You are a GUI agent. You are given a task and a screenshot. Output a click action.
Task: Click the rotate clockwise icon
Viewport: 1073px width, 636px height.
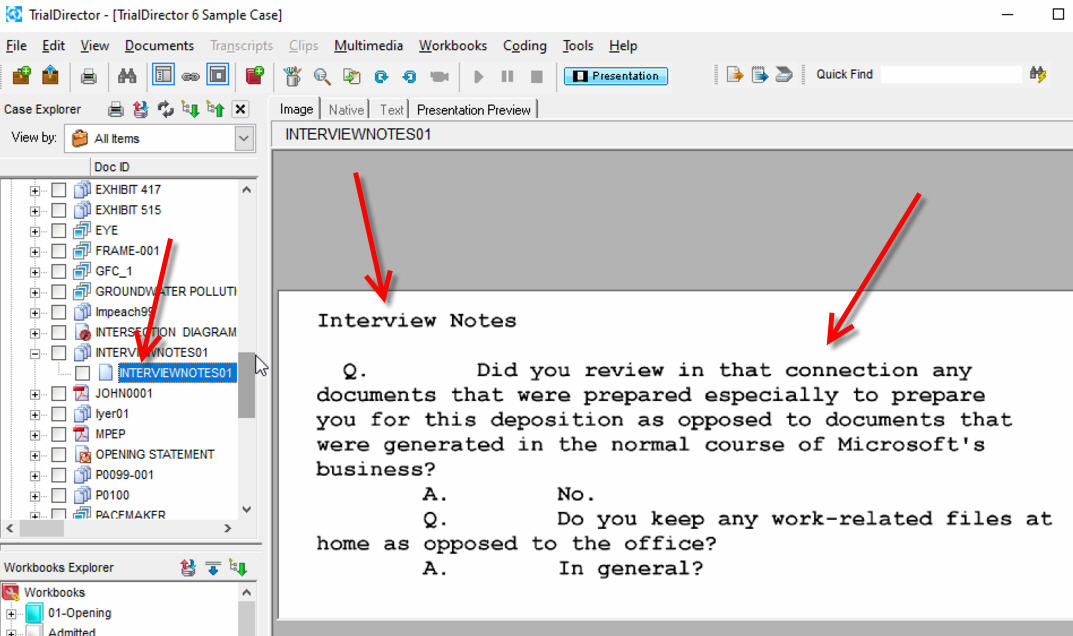point(381,77)
